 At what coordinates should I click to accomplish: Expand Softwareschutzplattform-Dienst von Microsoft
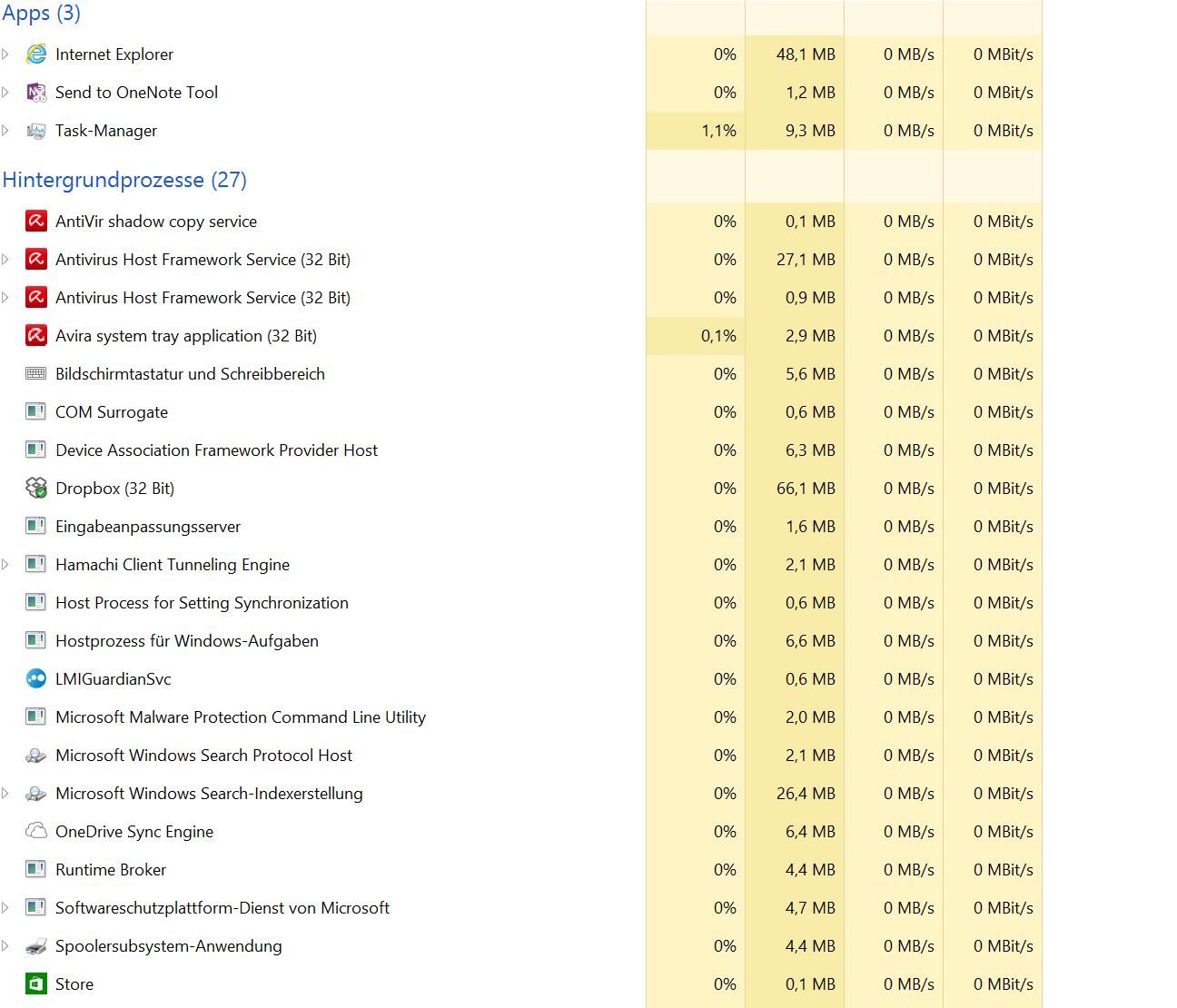point(5,908)
